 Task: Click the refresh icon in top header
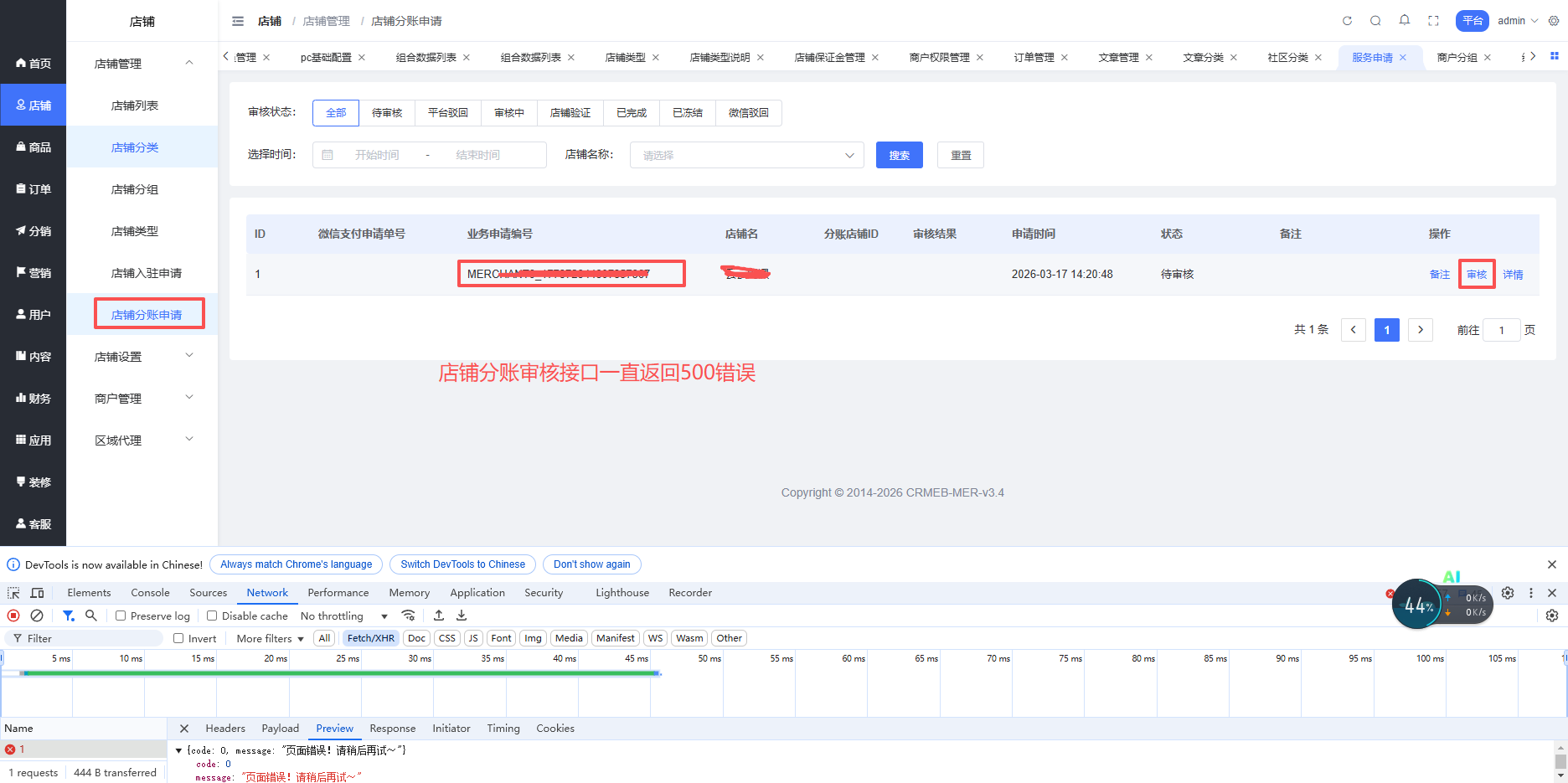pyautogui.click(x=1347, y=21)
